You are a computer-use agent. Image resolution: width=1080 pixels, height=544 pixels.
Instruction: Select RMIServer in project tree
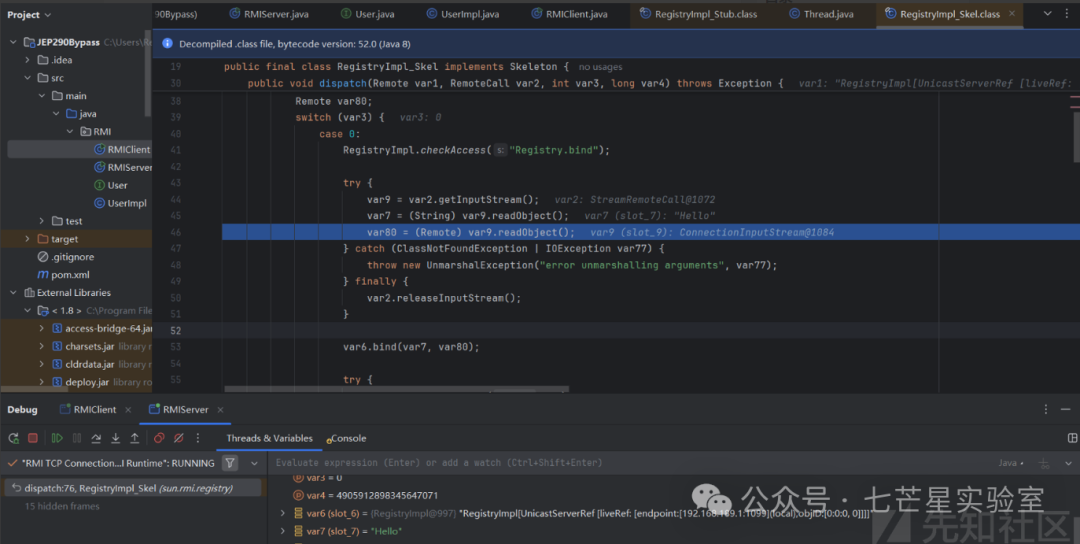123,167
